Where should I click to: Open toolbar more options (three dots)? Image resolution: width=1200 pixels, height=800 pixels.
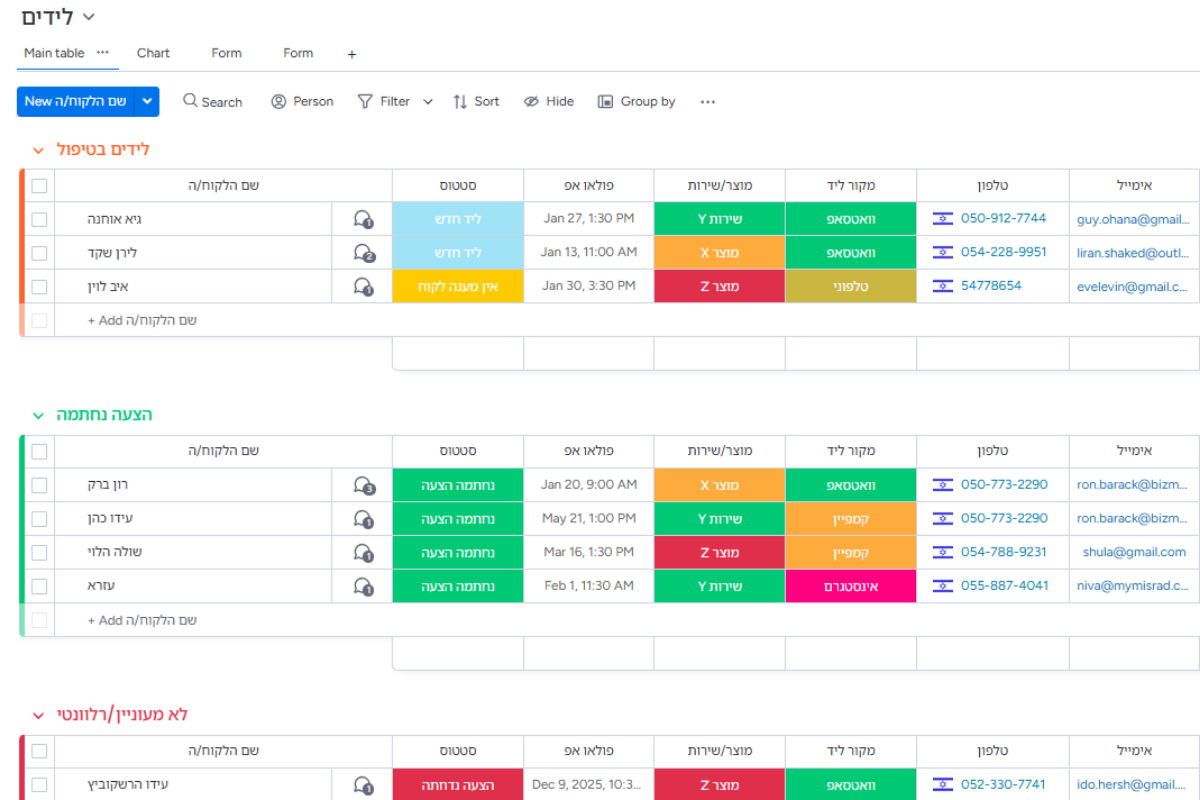[708, 101]
